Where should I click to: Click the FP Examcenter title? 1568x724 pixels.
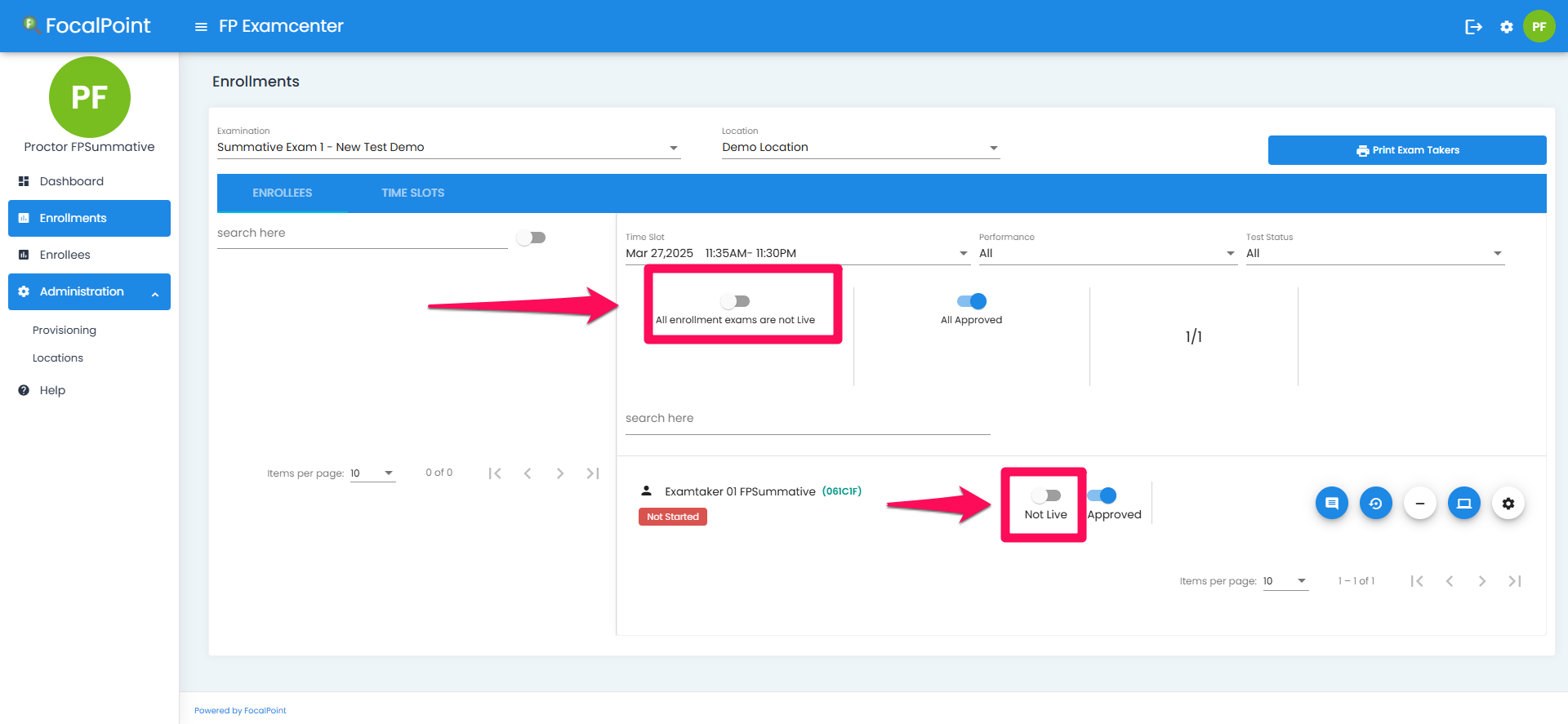(x=281, y=26)
